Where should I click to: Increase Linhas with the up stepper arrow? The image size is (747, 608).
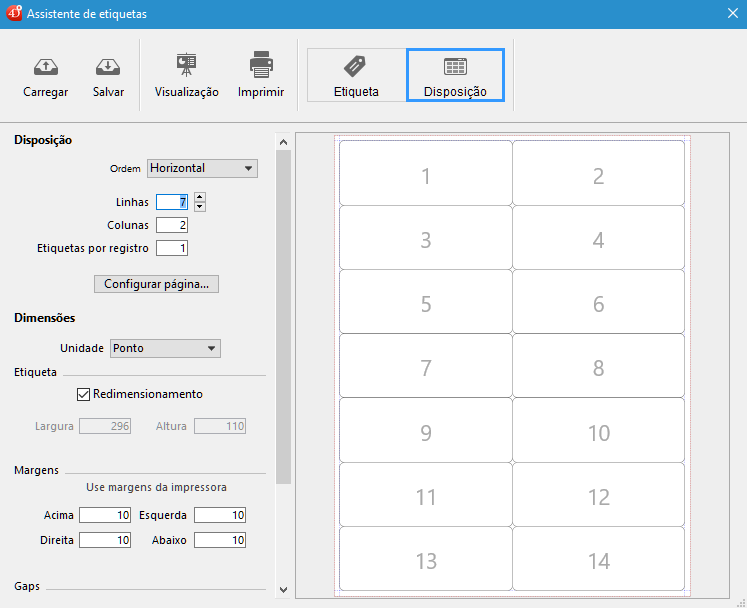click(x=200, y=197)
